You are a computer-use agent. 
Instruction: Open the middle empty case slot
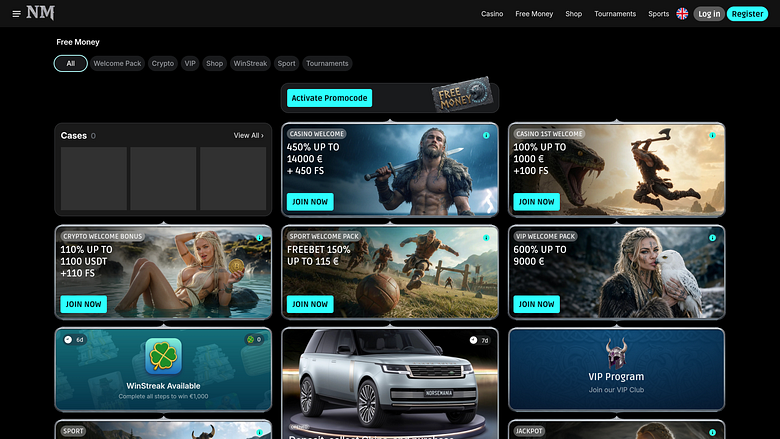(x=163, y=178)
